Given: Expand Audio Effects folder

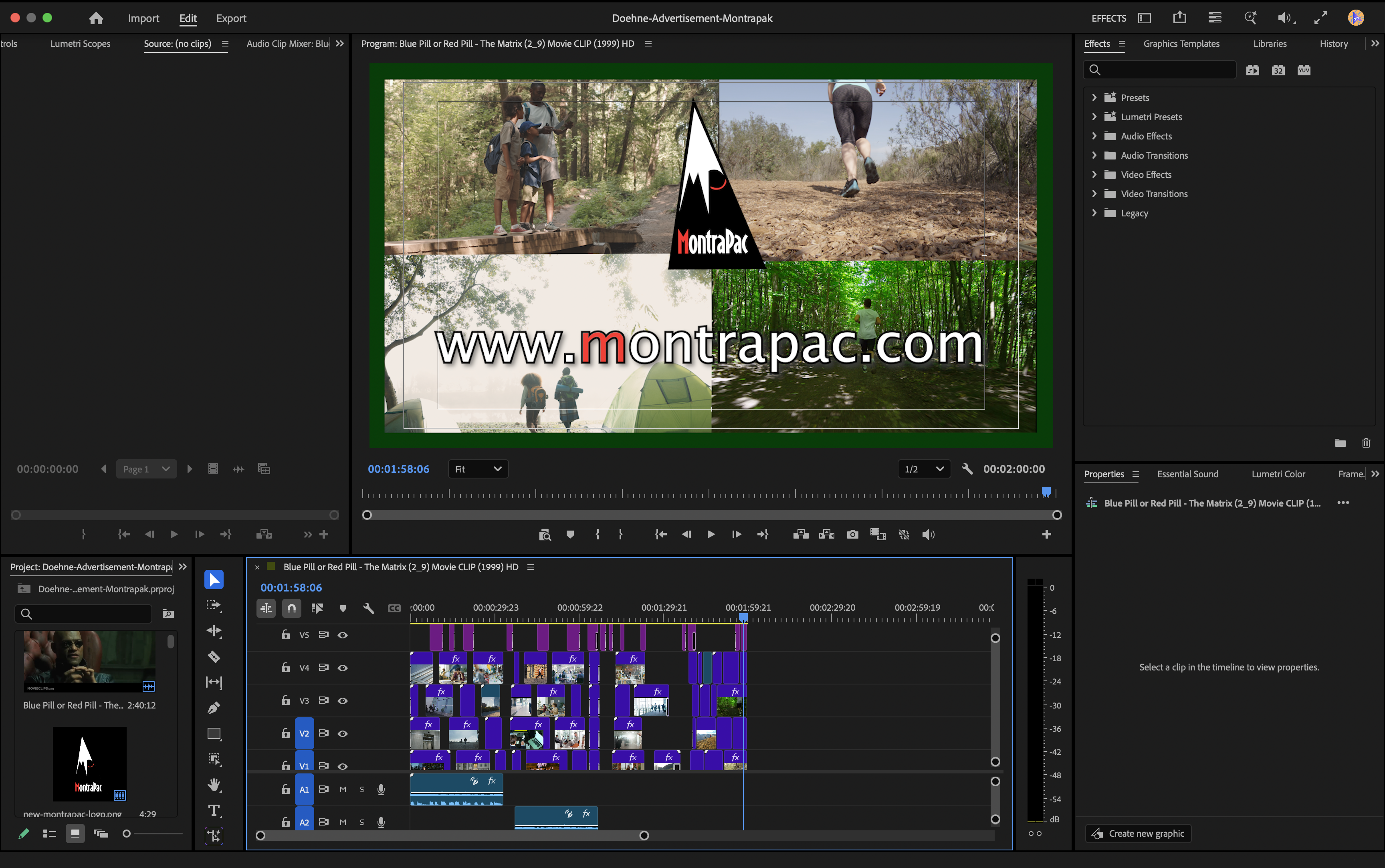Looking at the screenshot, I should click(x=1094, y=136).
